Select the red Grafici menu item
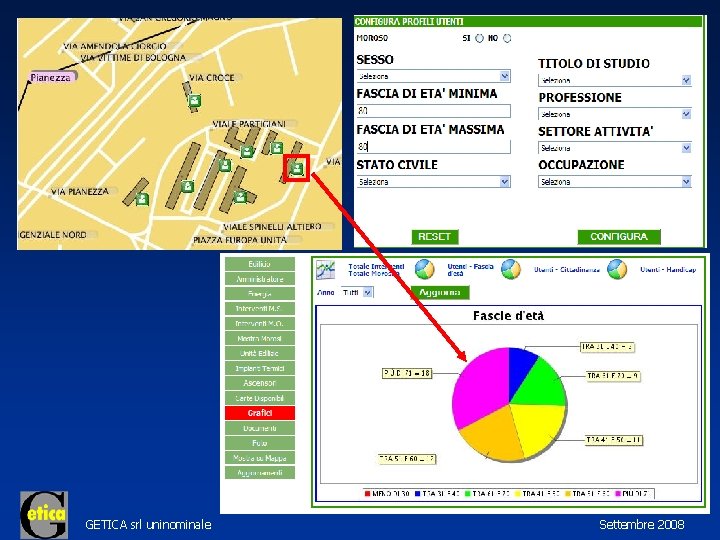The image size is (720, 540). tap(259, 413)
